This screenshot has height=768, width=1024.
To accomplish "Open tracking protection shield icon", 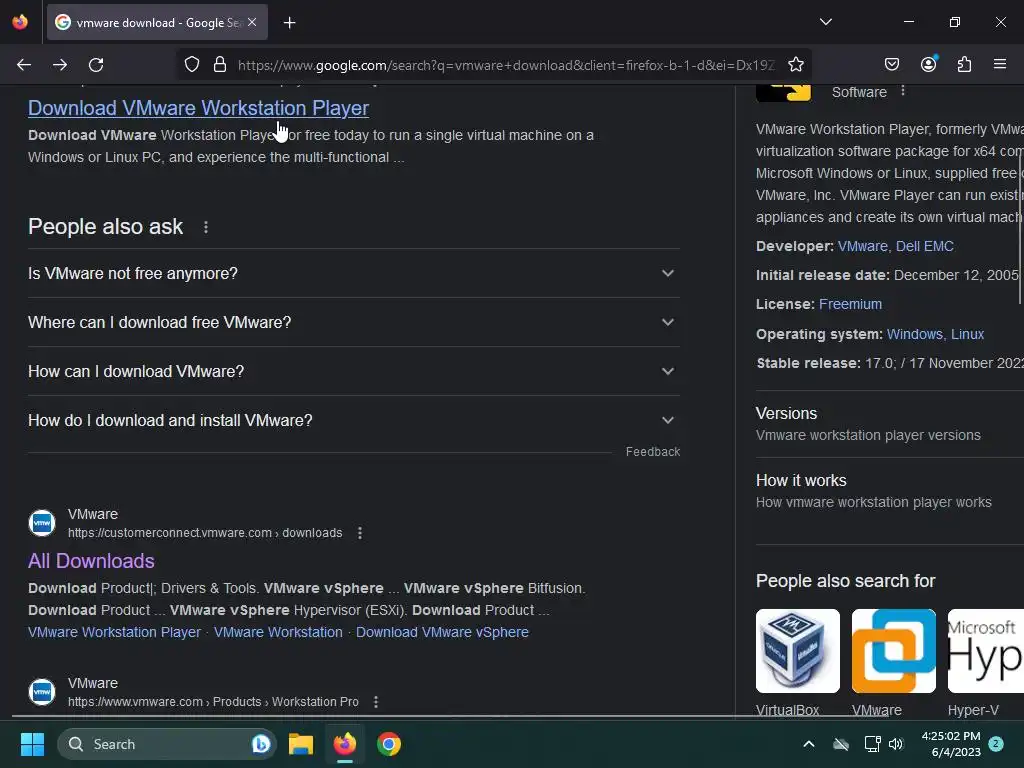I will pos(191,65).
